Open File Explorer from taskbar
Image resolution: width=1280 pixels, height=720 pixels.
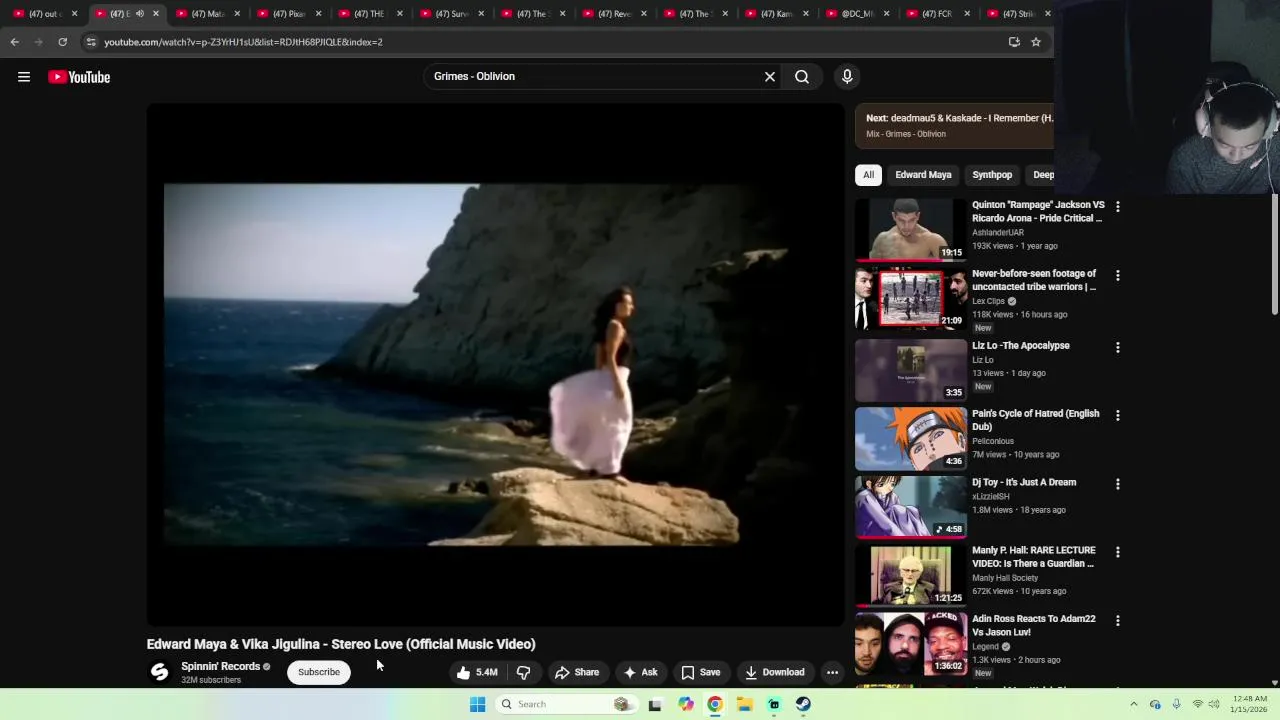(x=744, y=704)
